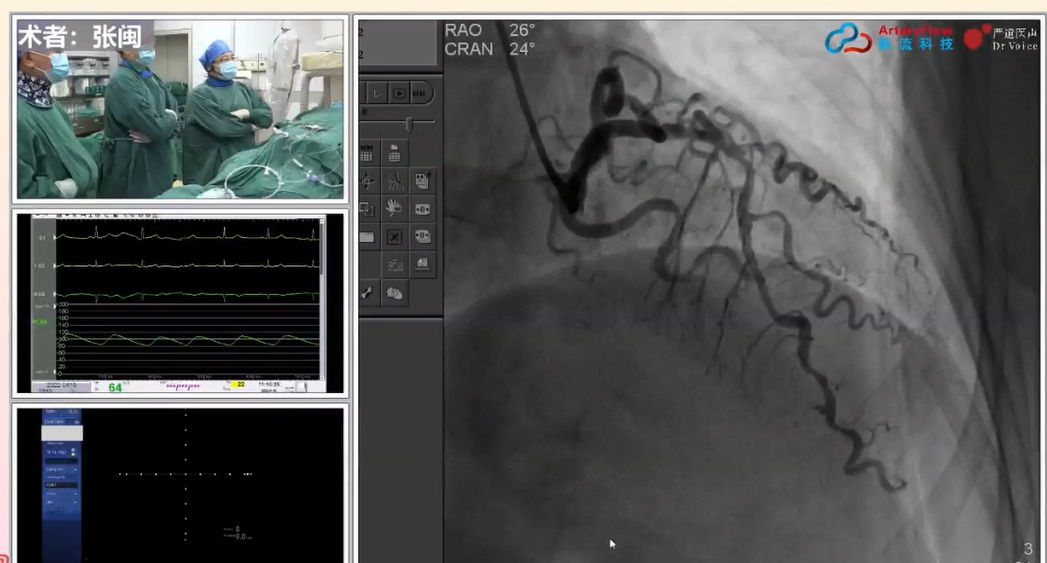This screenshot has height=563, width=1047.
Task: Click the collimator shutter icon with arrows
Action: coord(422,208)
